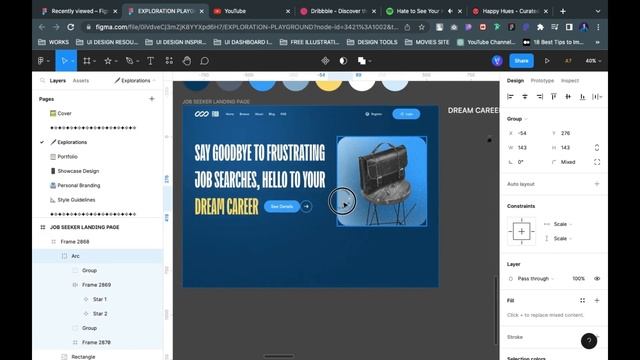Toggle constrain proportions icon
This screenshot has width=640, height=360.
597,147
